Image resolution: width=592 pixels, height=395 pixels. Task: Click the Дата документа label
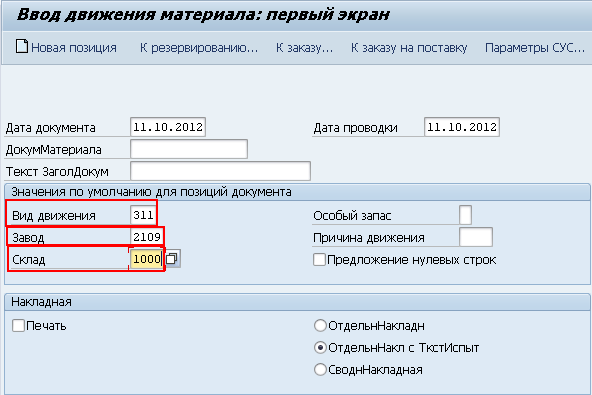[50, 128]
